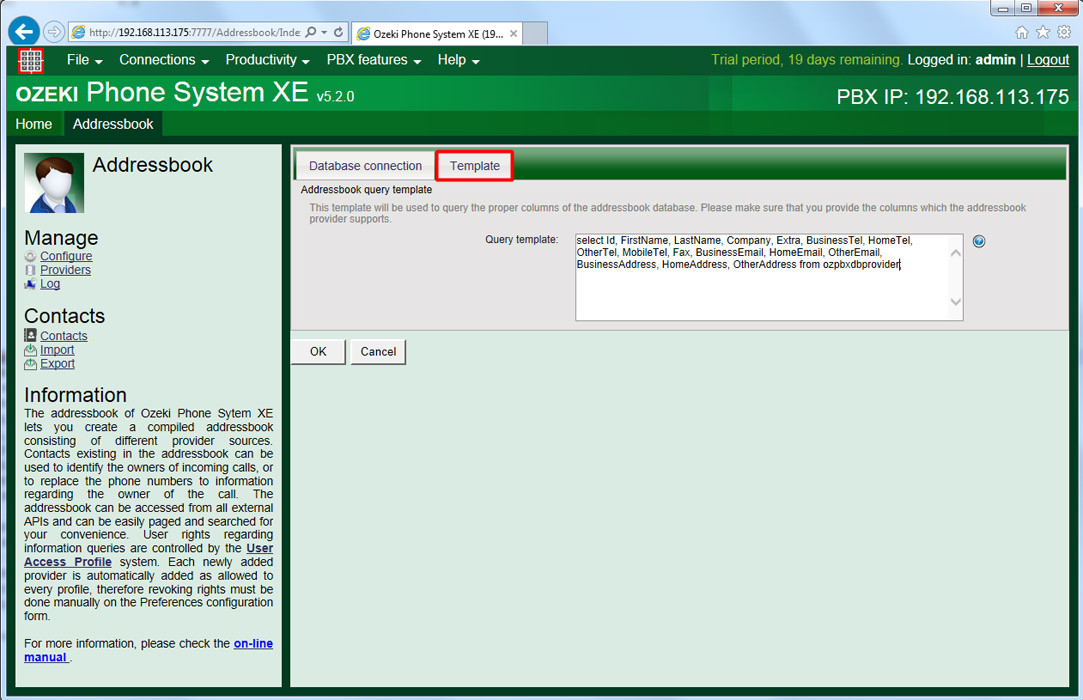
Task: Open browser tools gear icon
Action: coord(1064,32)
